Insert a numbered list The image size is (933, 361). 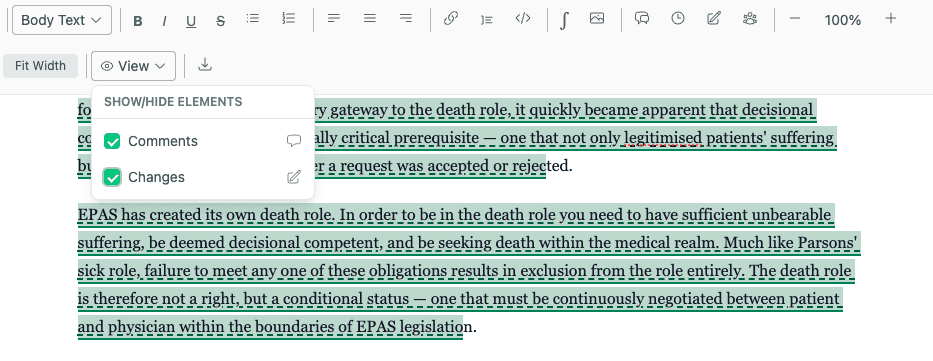coord(289,18)
